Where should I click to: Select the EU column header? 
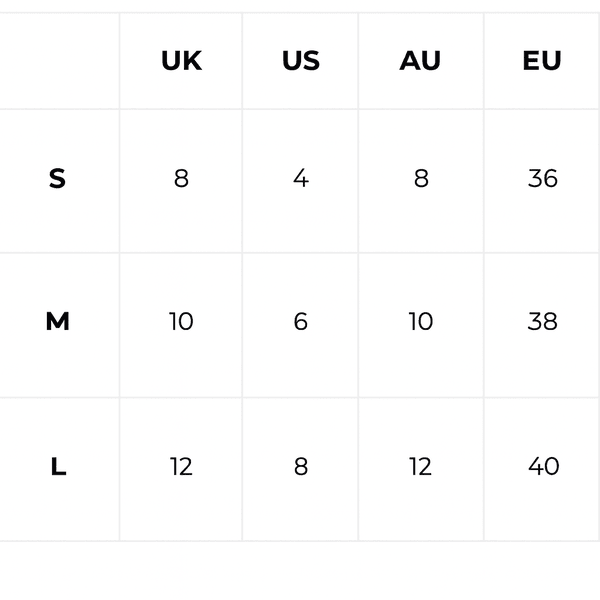tap(542, 61)
